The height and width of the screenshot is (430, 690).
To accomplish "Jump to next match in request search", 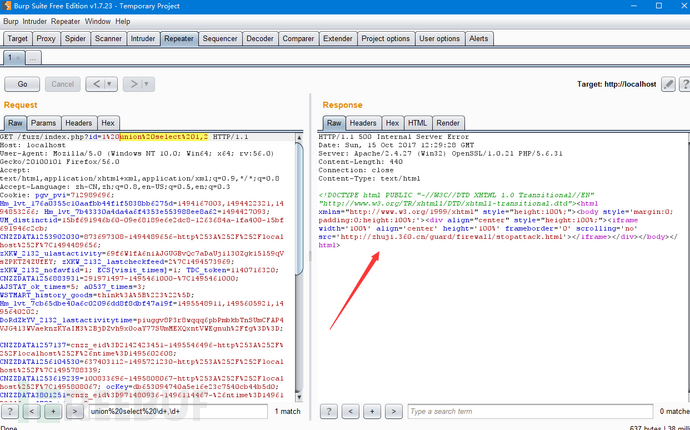I will 75,412.
